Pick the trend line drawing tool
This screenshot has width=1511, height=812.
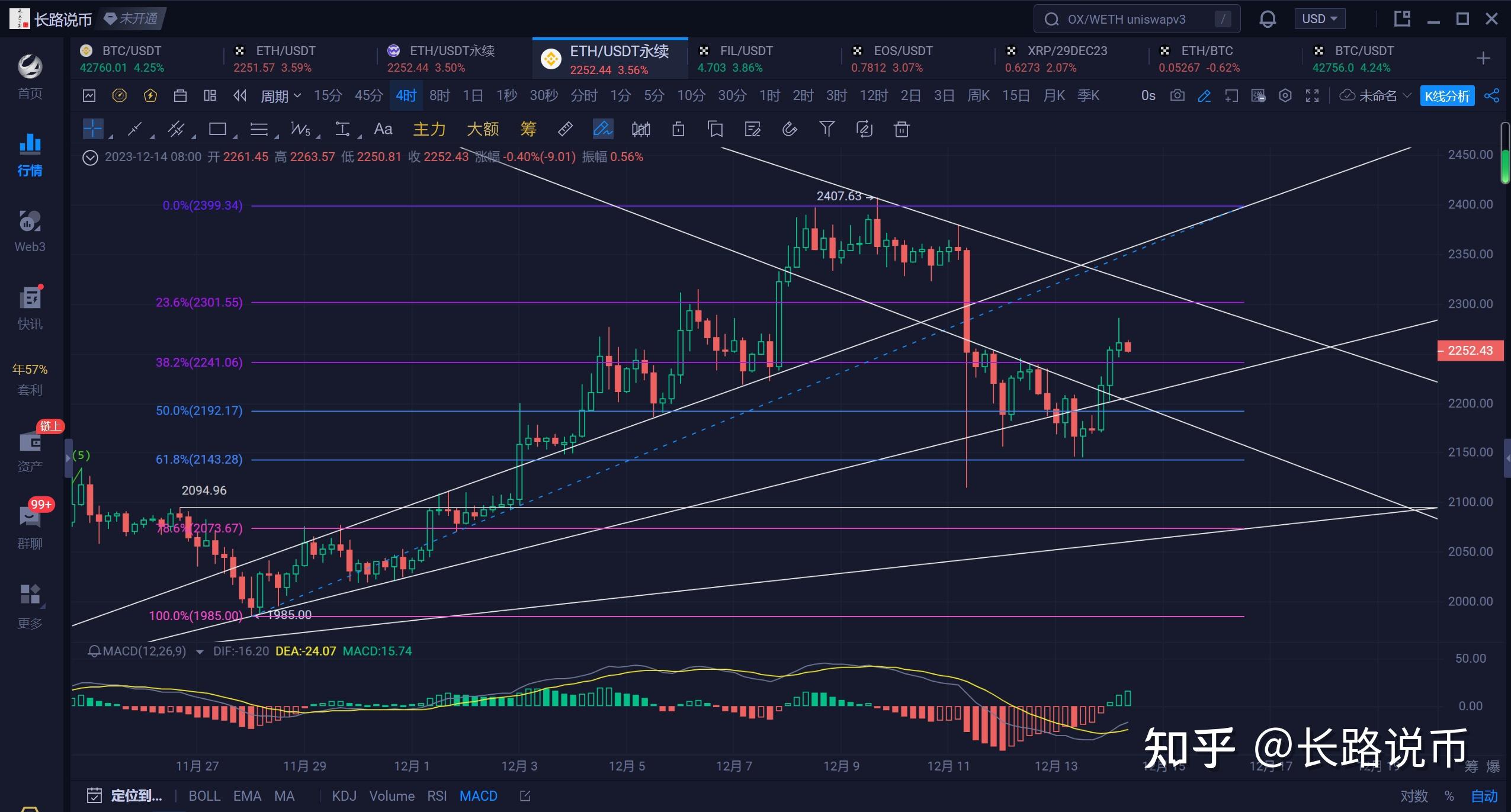pos(134,129)
